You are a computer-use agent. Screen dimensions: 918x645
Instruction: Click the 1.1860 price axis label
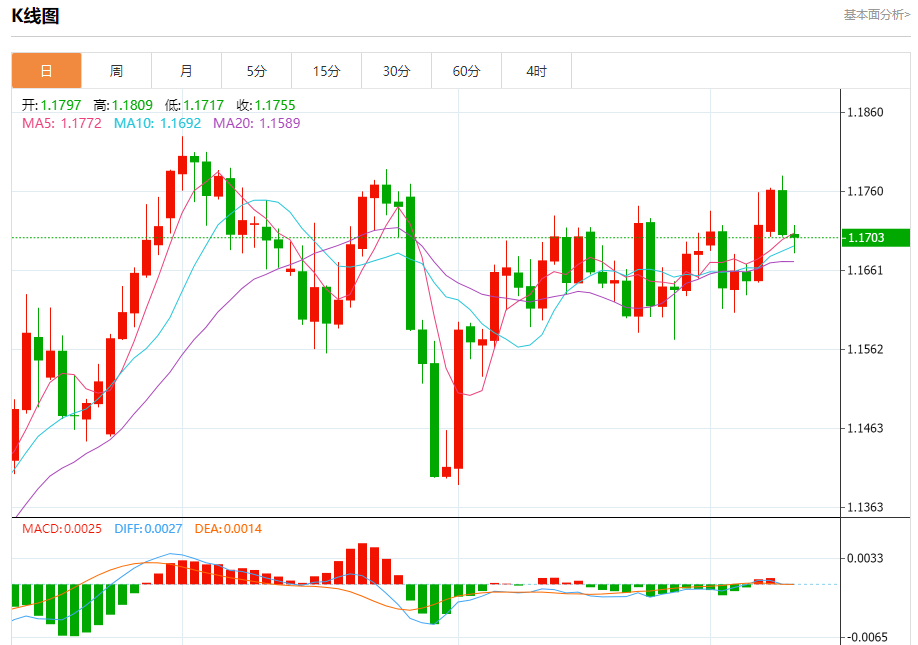(865, 112)
